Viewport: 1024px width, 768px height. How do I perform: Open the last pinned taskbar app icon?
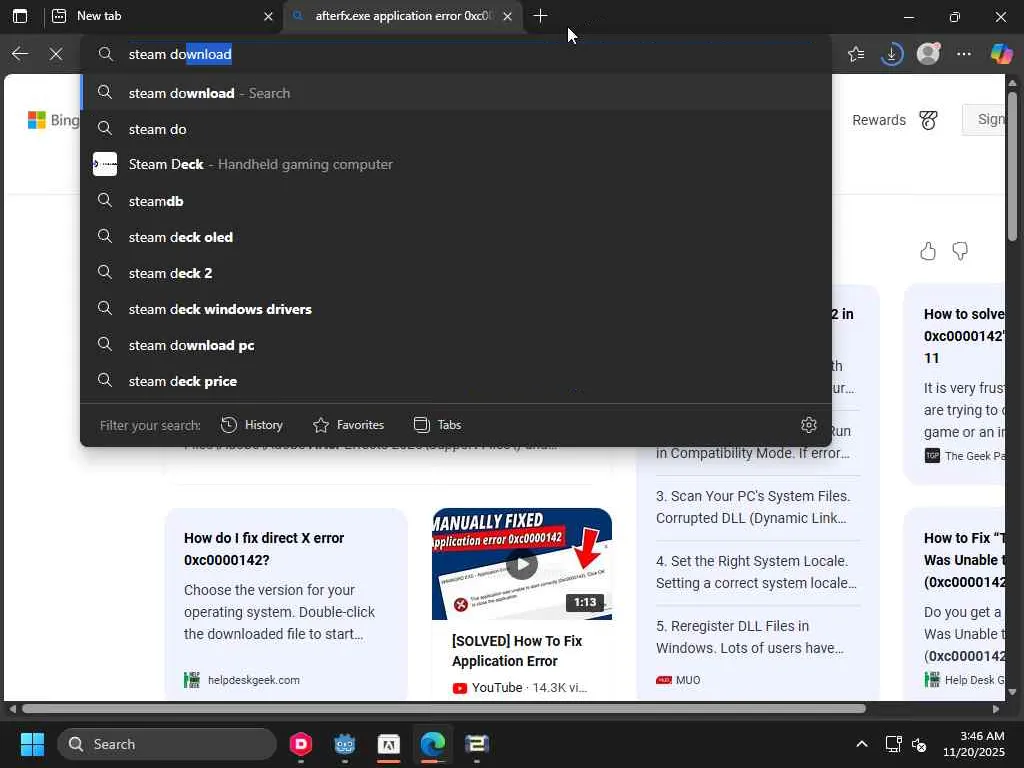coord(477,744)
